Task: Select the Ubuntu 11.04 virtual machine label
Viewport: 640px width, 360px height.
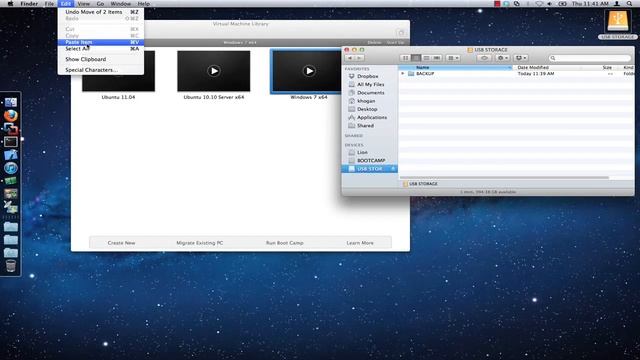Action: coord(118,98)
